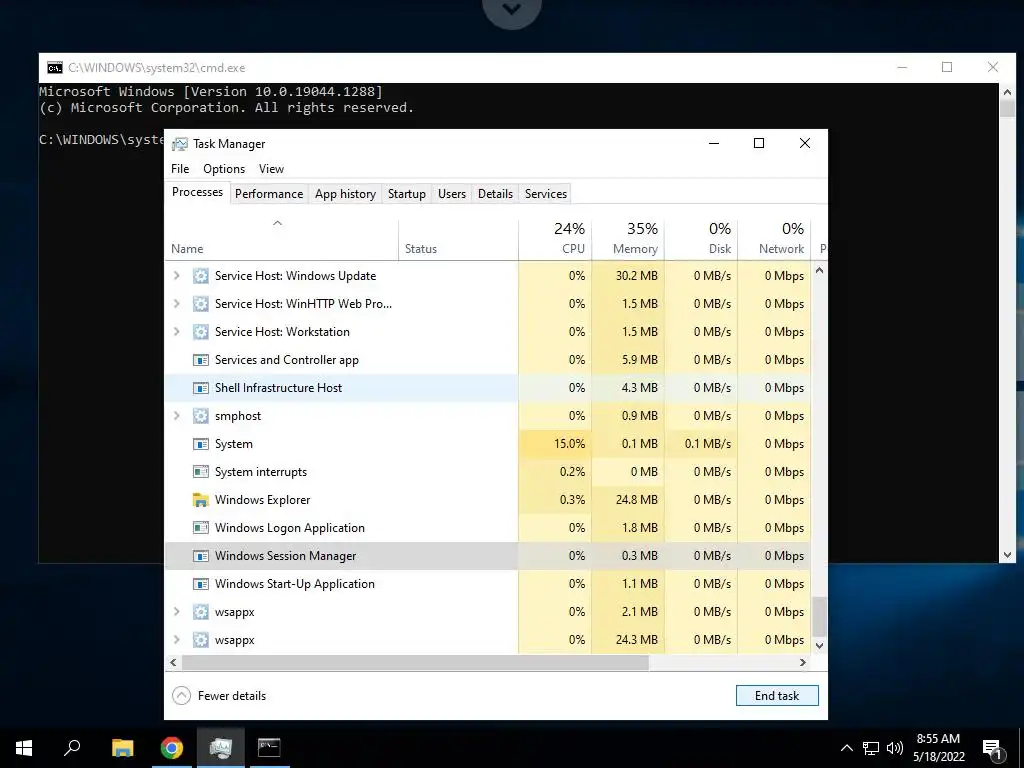Expand the smphost process group

(x=176, y=416)
